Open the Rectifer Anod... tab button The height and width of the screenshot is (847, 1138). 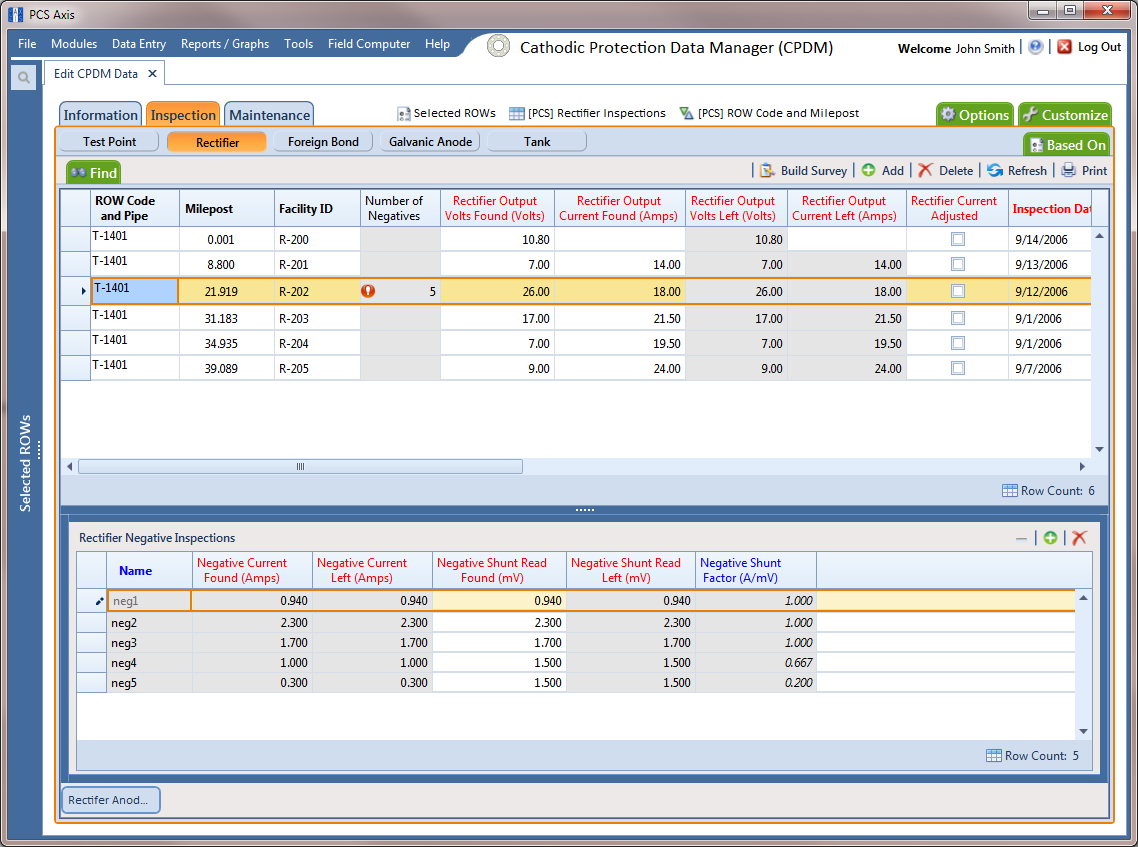click(110, 800)
